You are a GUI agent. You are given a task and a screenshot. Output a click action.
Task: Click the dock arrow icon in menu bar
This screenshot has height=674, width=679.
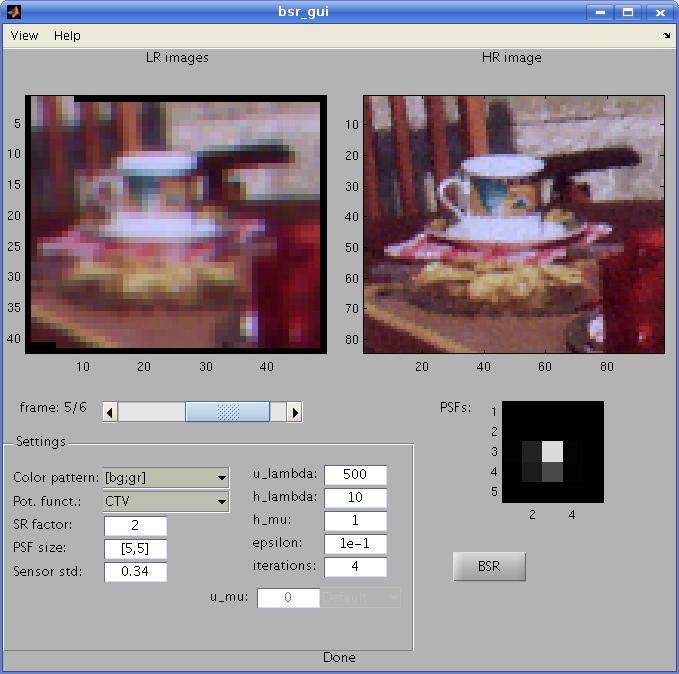coord(666,36)
